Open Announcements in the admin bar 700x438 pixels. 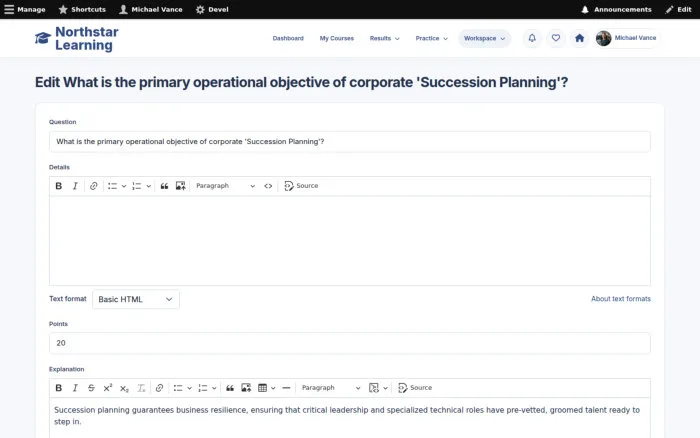point(616,9)
